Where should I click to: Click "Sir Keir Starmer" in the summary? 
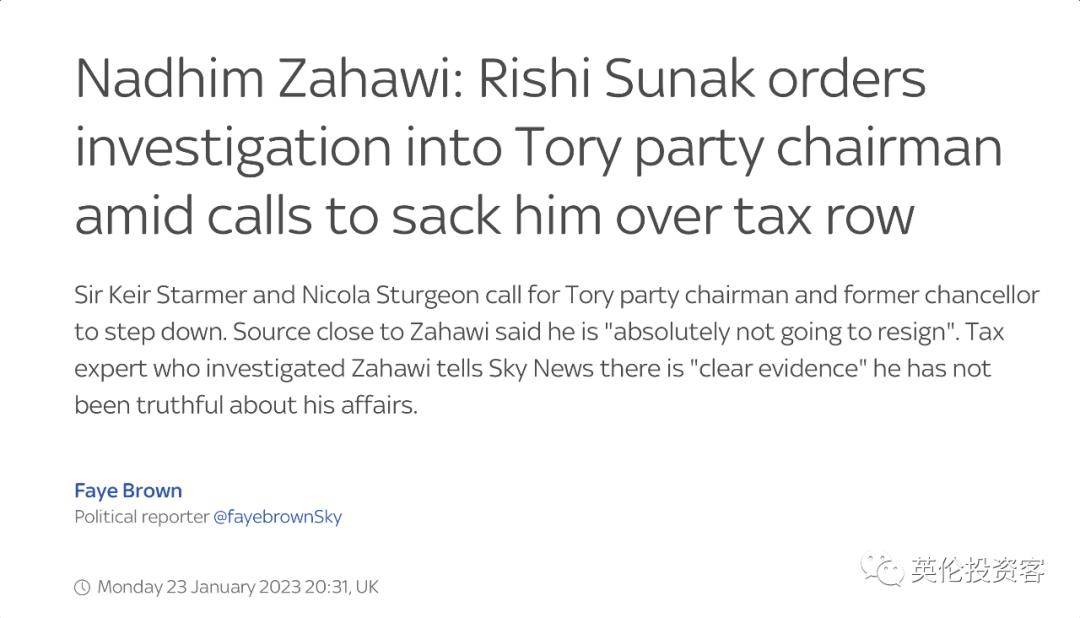[x=160, y=295]
